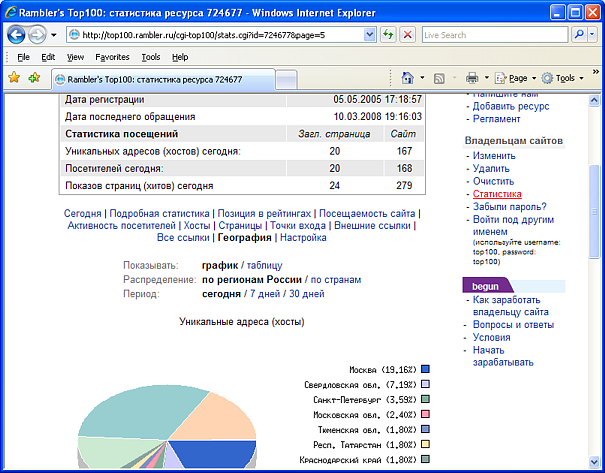
Task: Switch distribution to по странам
Action: pyautogui.click(x=336, y=280)
